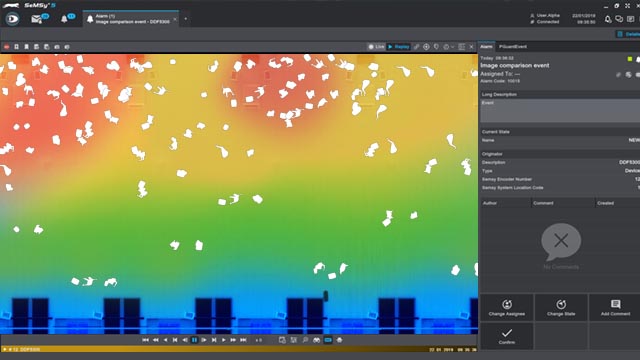The width and height of the screenshot is (640, 360).
Task: Open the Dallmeier eye logo home button
Action: (12, 19)
